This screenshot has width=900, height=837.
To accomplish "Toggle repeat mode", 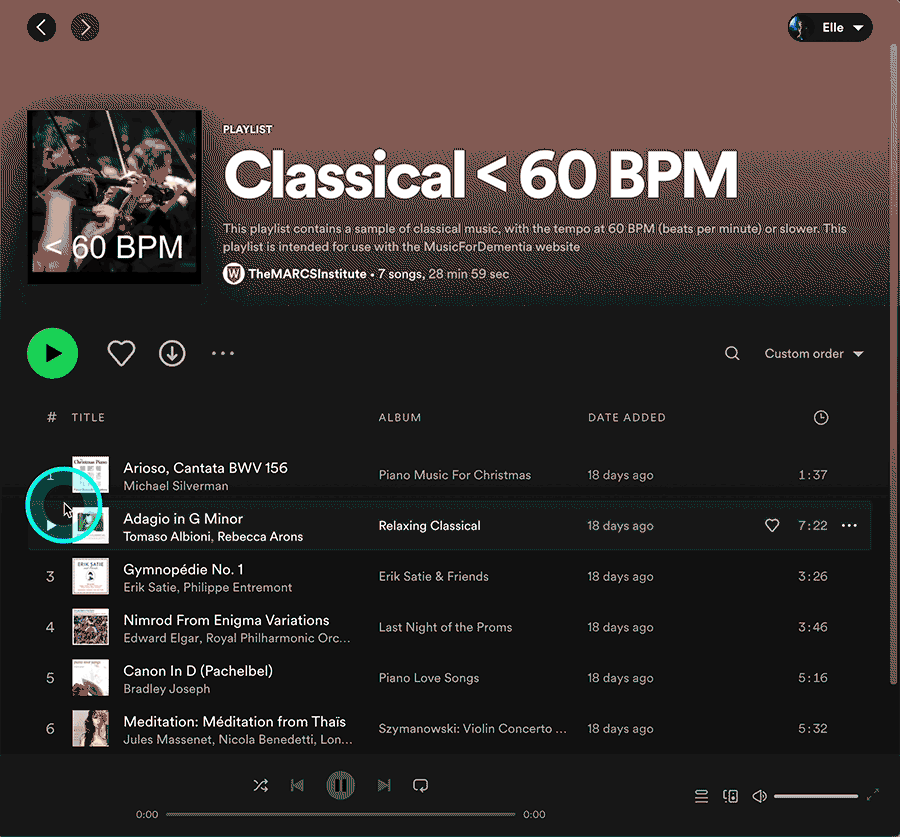I will [421, 786].
